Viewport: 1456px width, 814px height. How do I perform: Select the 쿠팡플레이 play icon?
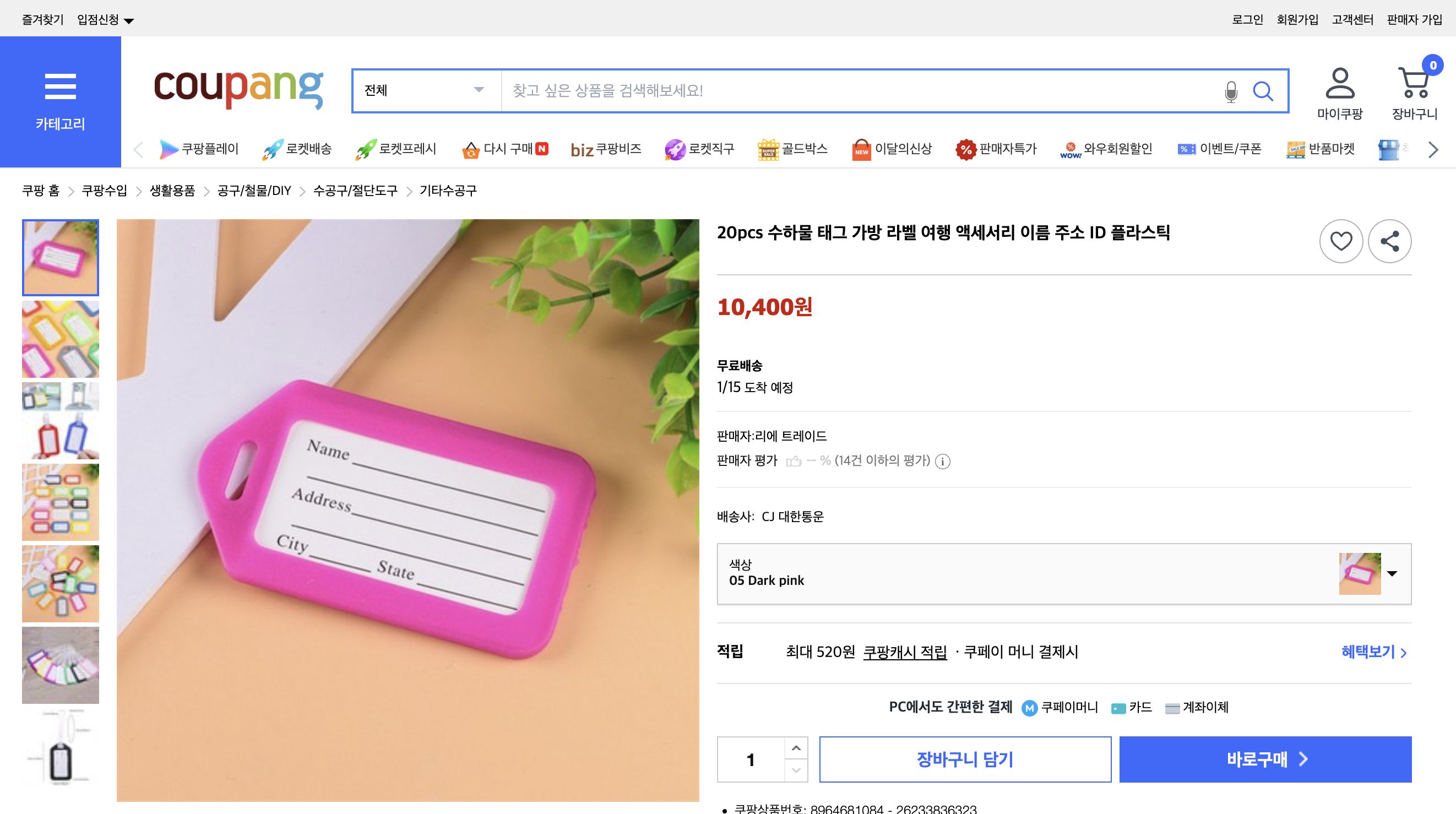tap(169, 149)
